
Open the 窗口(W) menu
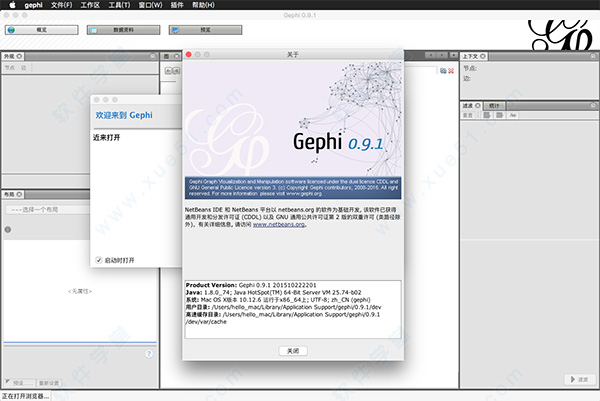[x=150, y=5]
